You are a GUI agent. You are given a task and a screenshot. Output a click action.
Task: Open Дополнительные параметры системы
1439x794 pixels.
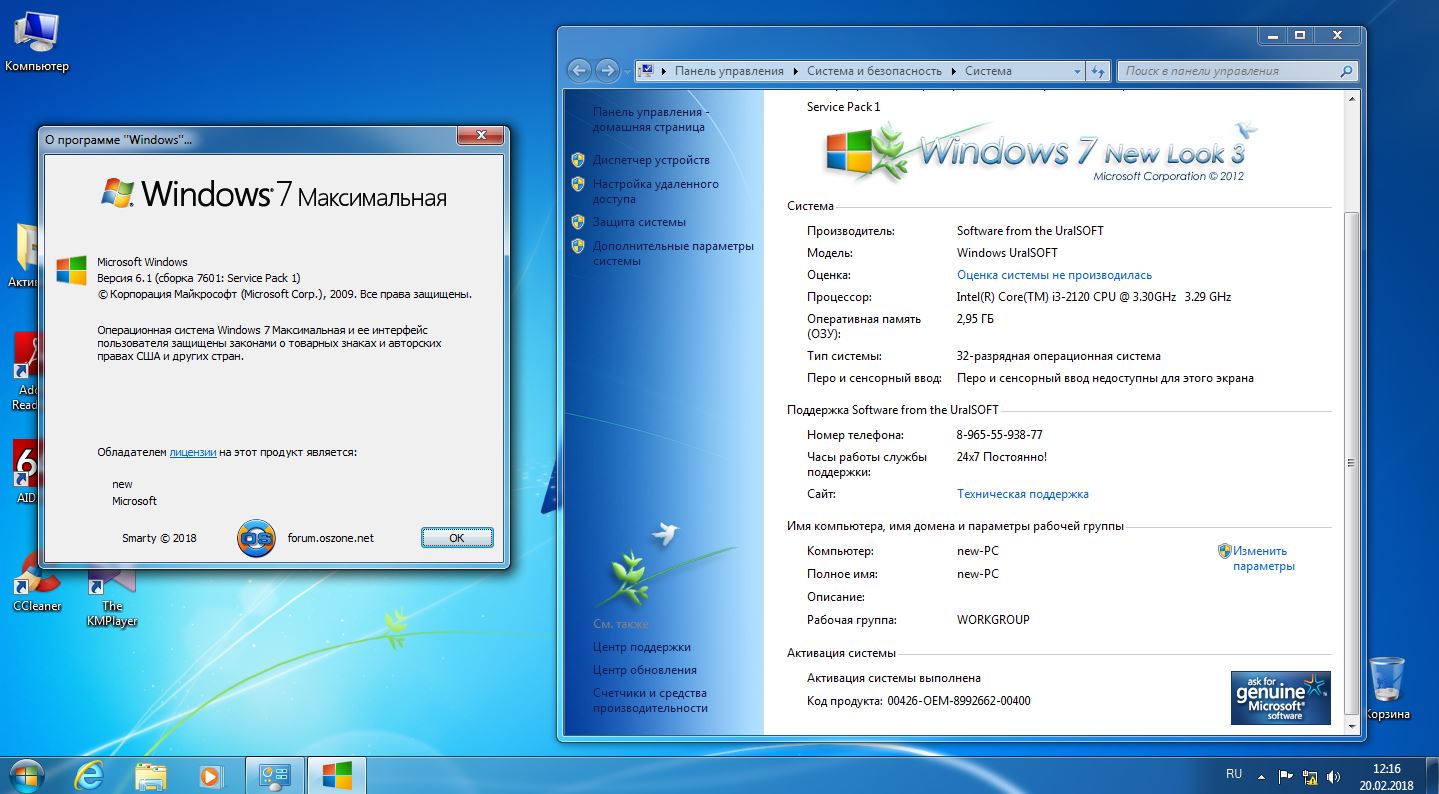[673, 253]
